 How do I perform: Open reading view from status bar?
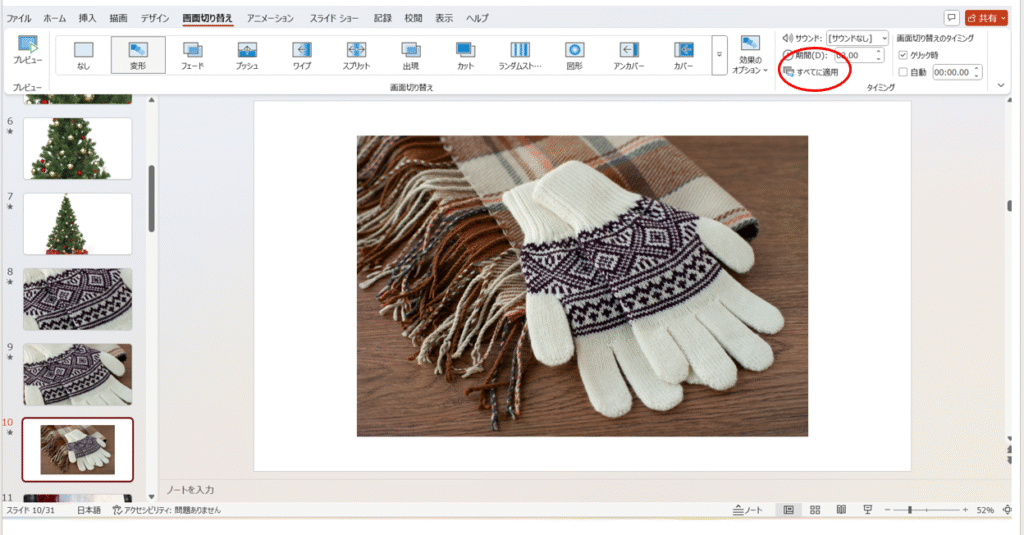tap(841, 510)
